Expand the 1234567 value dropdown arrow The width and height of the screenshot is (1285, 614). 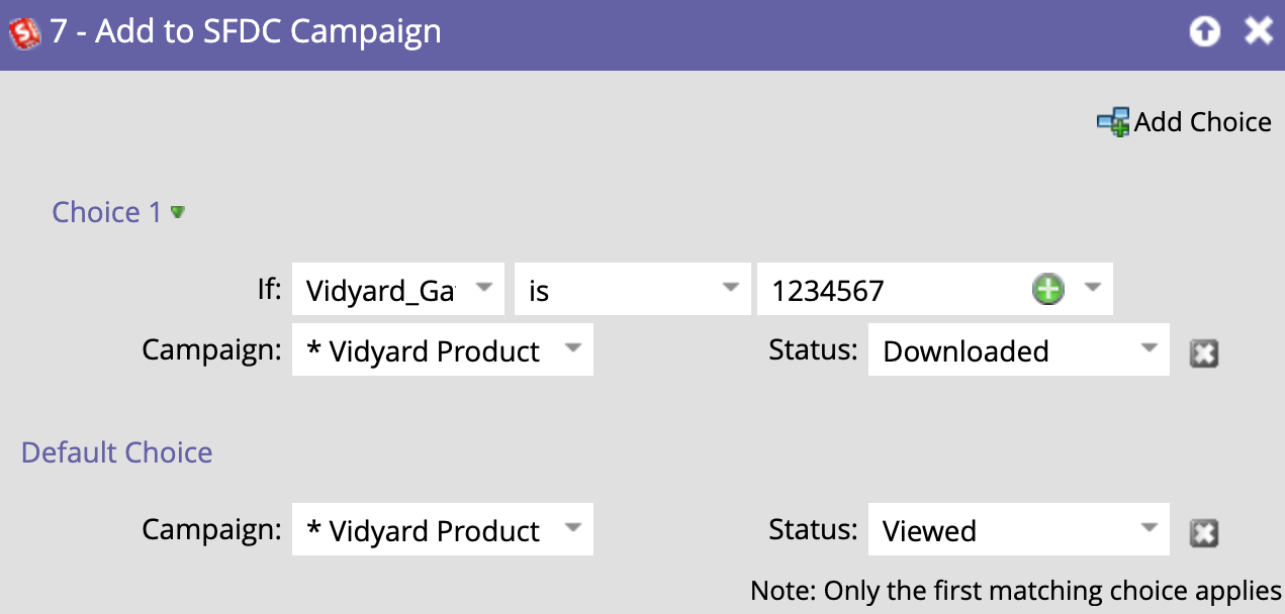(1092, 288)
